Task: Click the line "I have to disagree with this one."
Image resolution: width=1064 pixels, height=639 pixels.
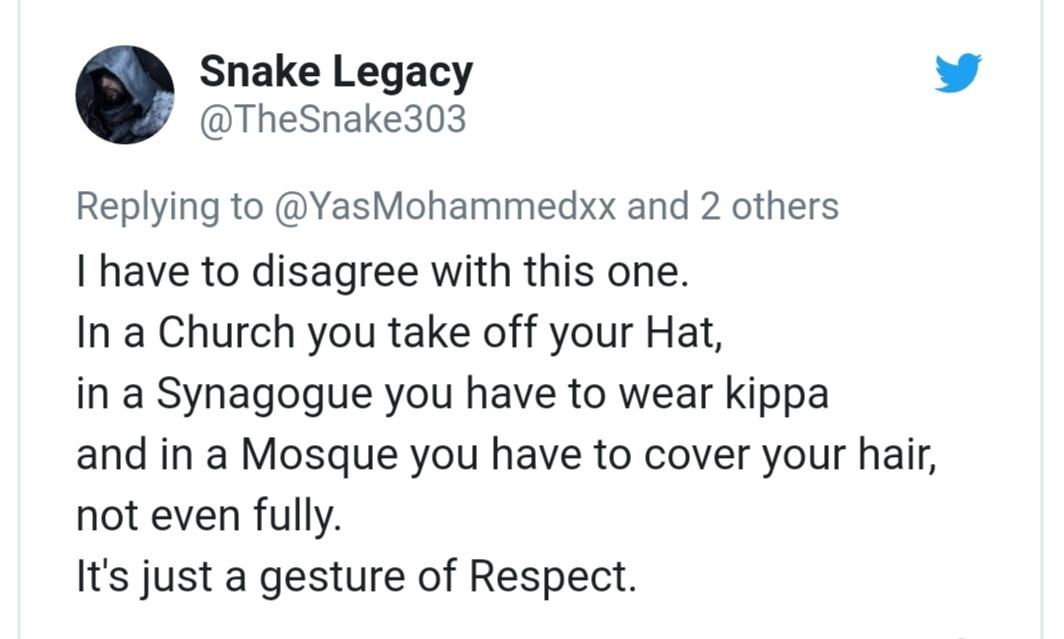Action: click(382, 272)
